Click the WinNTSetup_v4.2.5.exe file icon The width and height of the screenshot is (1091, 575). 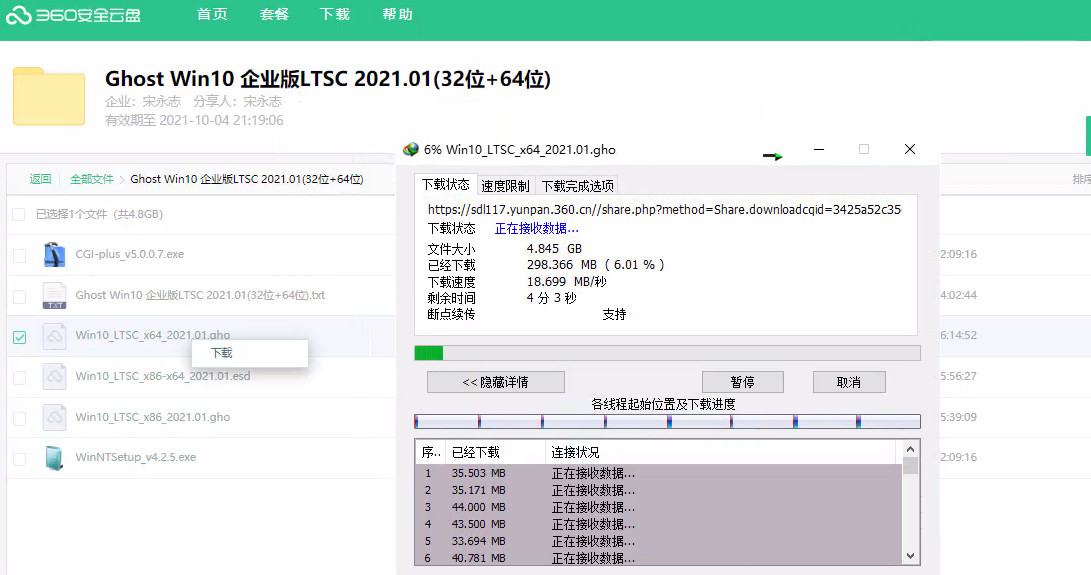pos(54,457)
